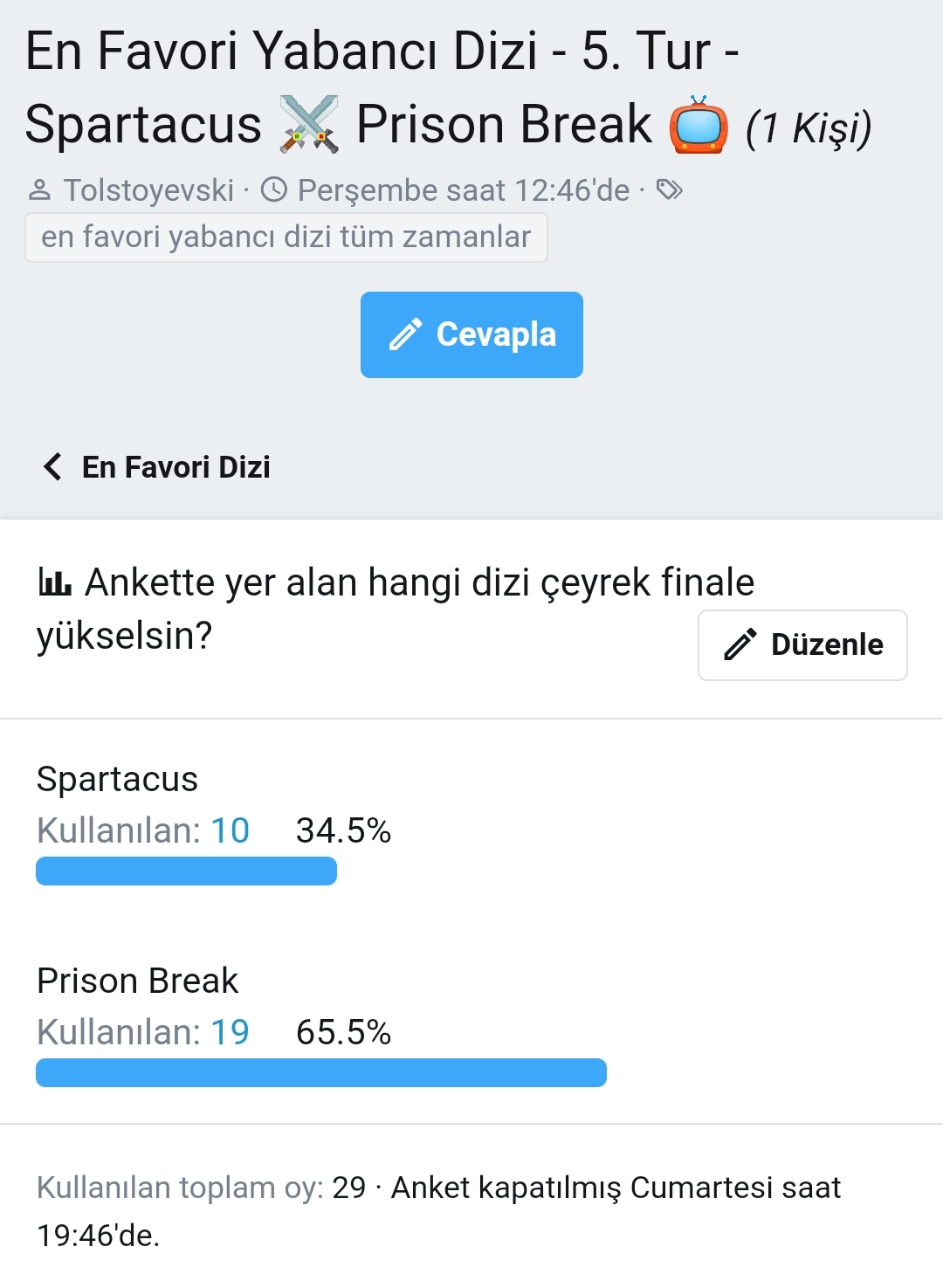The height and width of the screenshot is (1288, 943).
Task: Open author profile Tolstoyevski
Action: tap(148, 189)
